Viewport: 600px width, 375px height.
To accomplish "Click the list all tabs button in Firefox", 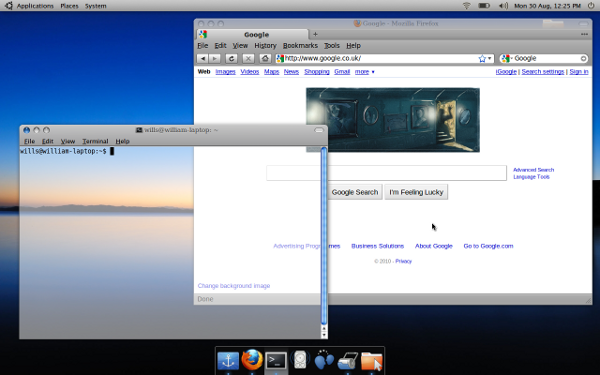I will [584, 34].
